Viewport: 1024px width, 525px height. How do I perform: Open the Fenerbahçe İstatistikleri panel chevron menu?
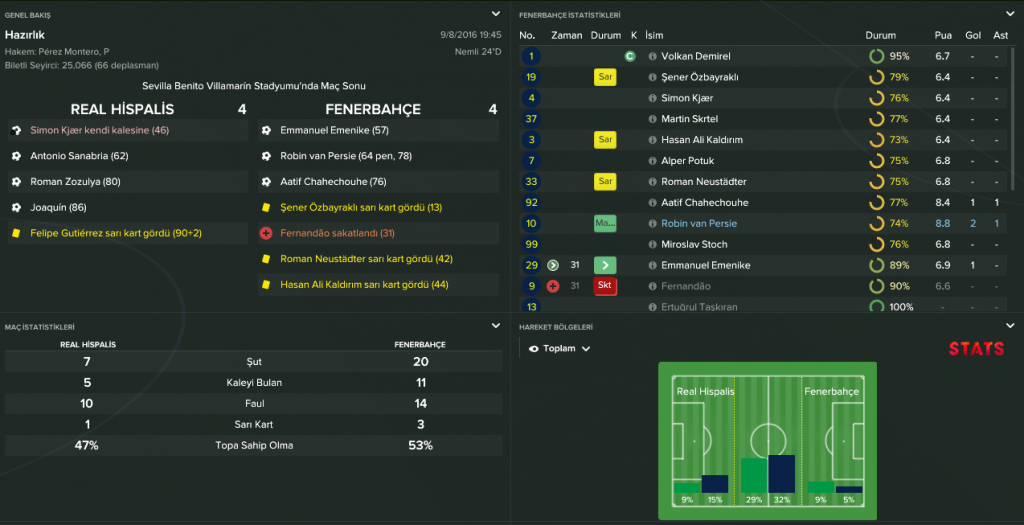tap(1010, 14)
